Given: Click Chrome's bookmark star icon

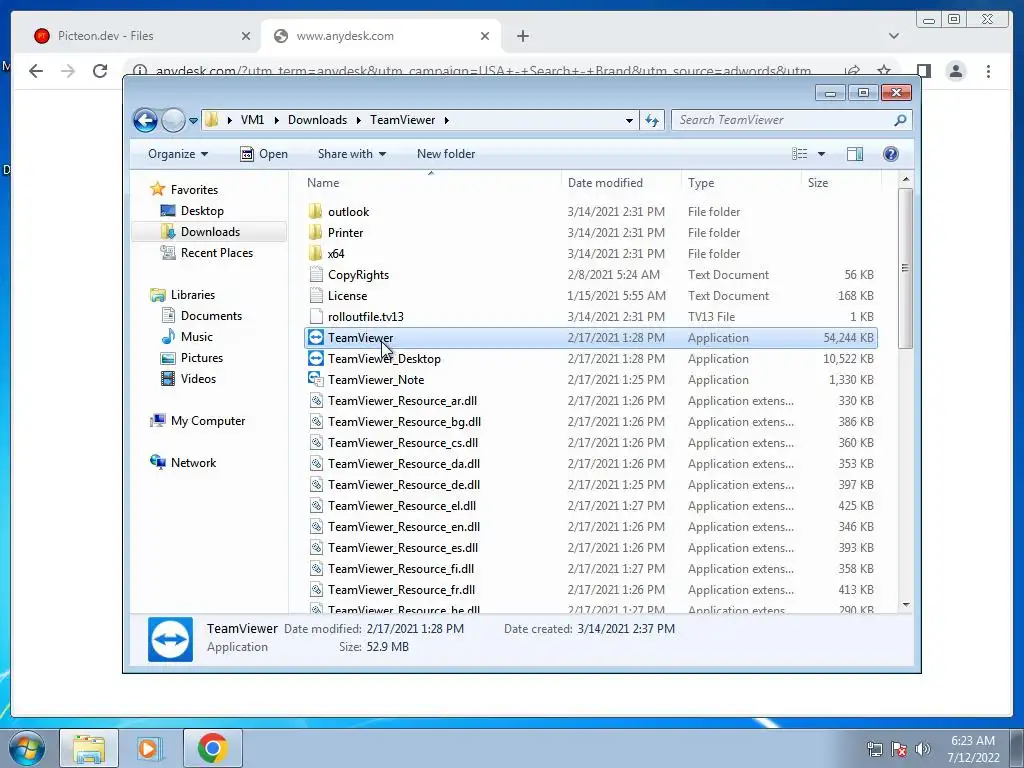Looking at the screenshot, I should (884, 71).
